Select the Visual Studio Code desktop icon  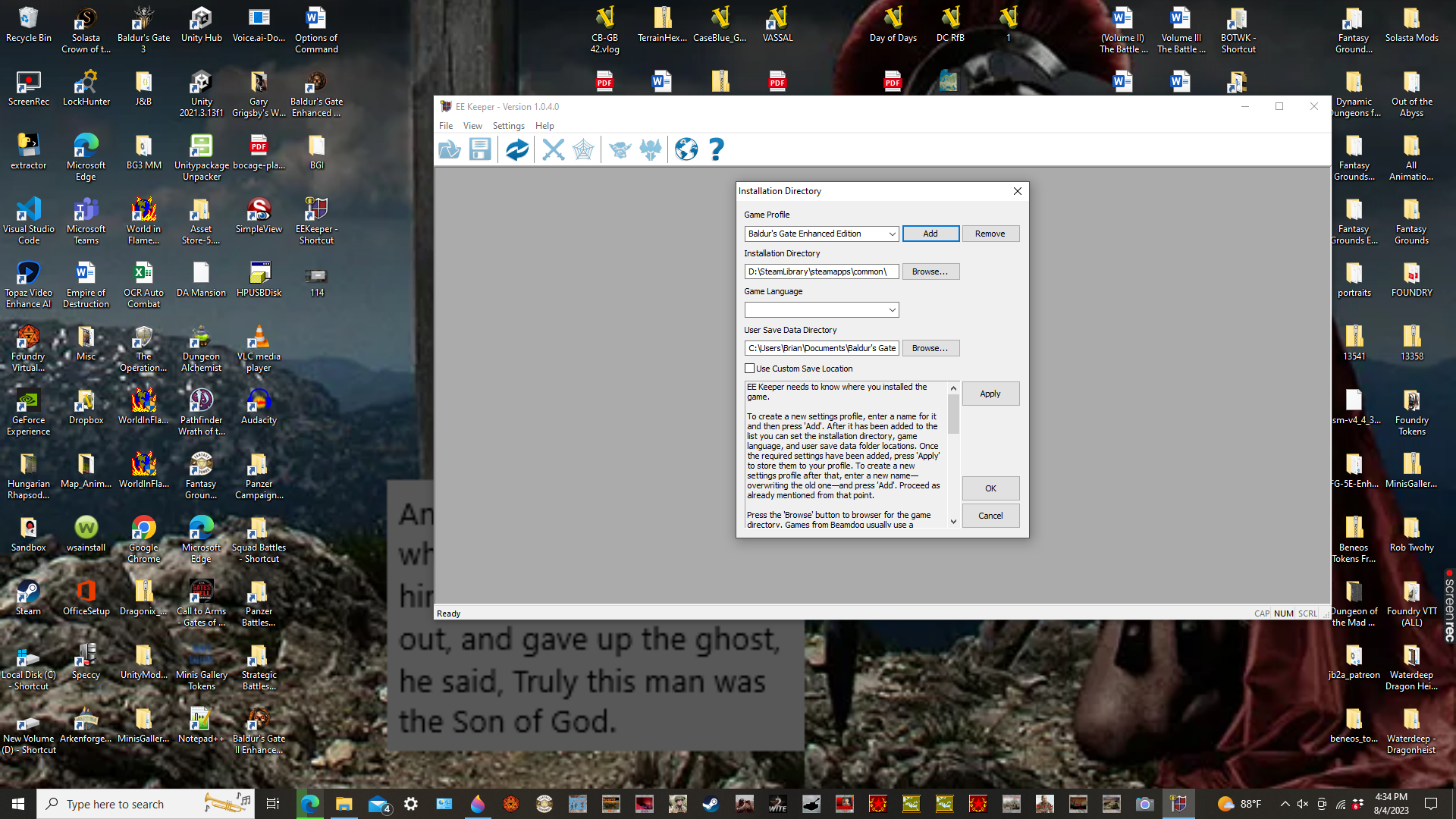pos(29,221)
